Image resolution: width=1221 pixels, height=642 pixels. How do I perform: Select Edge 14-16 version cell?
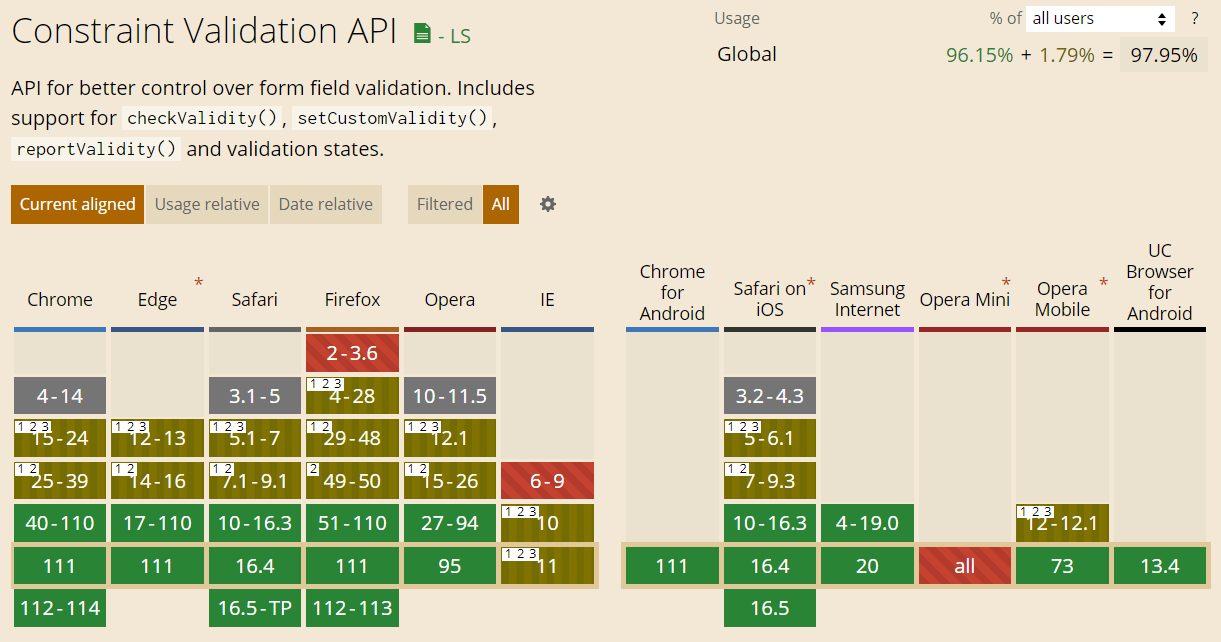point(157,481)
